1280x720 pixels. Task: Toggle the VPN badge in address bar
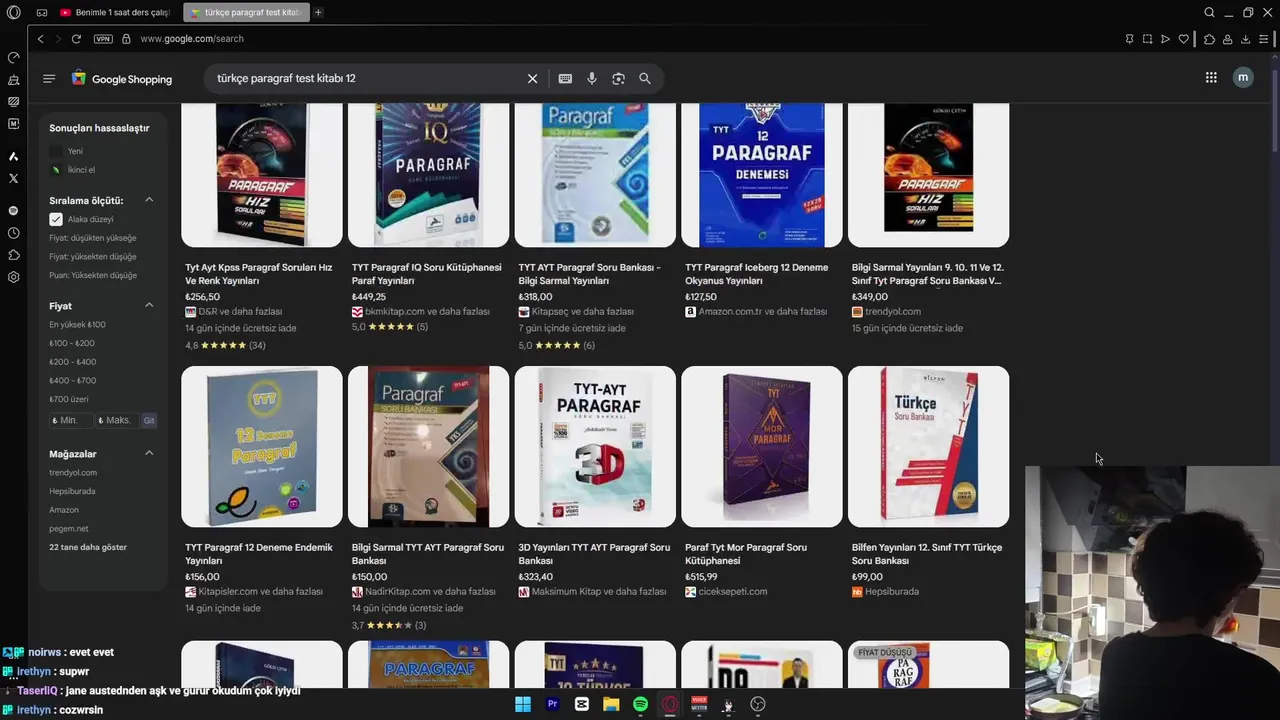103,39
